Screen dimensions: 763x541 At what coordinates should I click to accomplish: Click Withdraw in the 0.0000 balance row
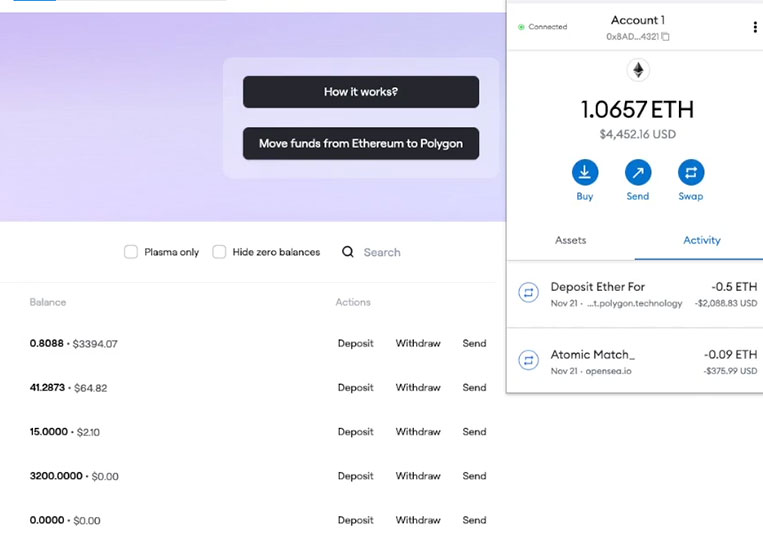[x=418, y=520]
